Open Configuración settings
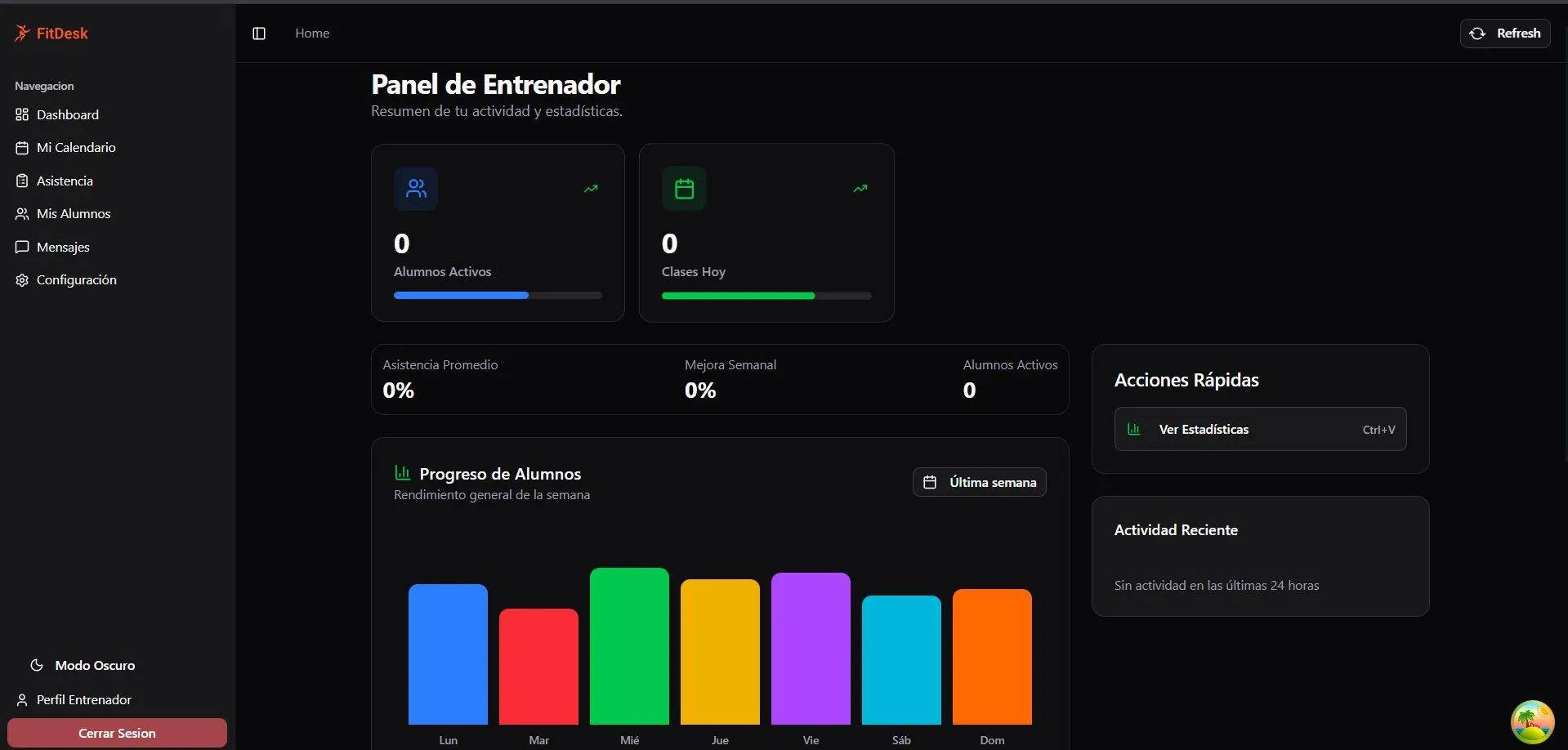The height and width of the screenshot is (750, 1568). [x=76, y=279]
